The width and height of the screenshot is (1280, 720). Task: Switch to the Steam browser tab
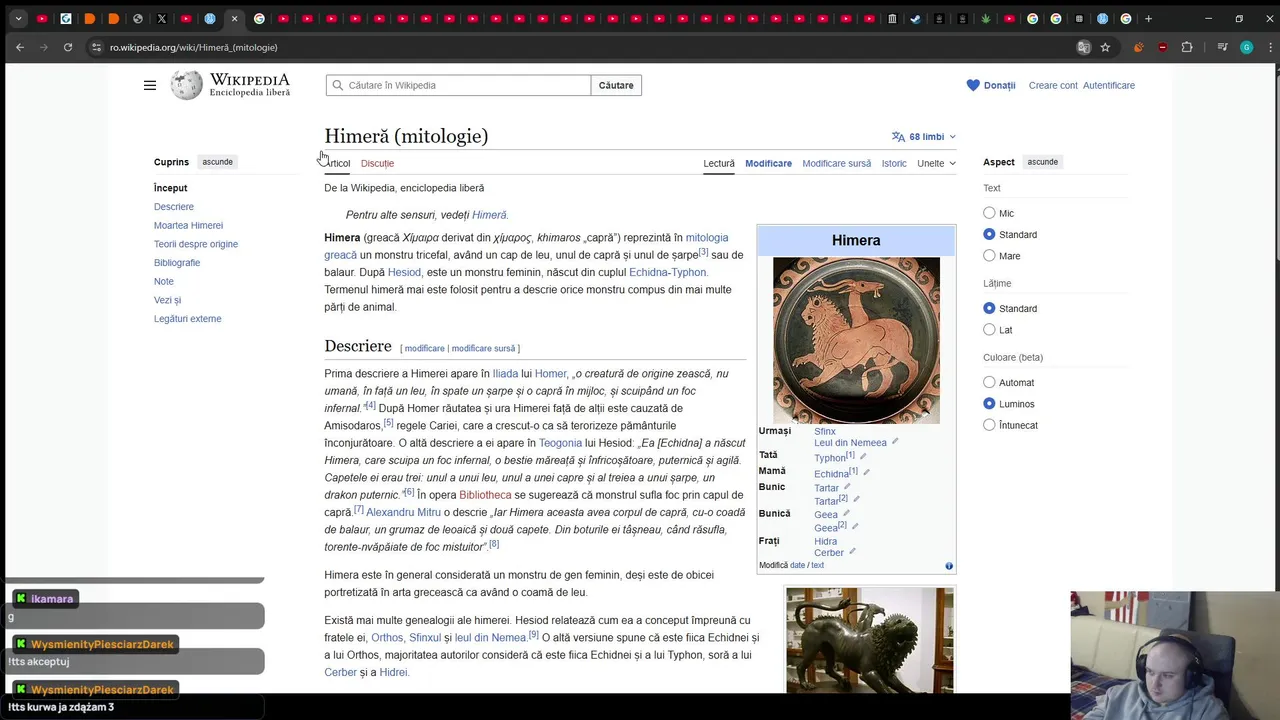point(915,18)
